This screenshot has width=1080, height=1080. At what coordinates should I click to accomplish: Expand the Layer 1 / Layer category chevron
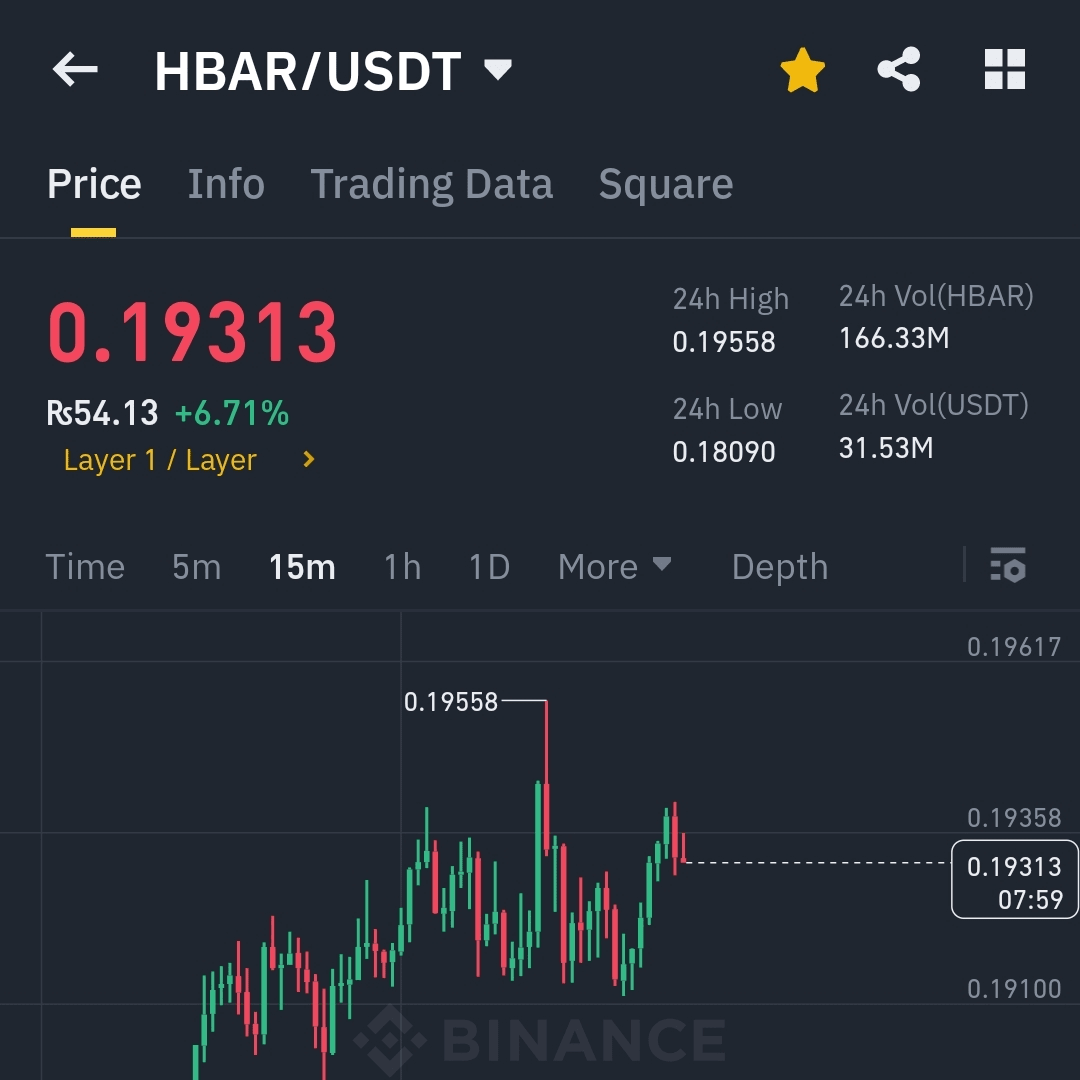pyautogui.click(x=309, y=459)
